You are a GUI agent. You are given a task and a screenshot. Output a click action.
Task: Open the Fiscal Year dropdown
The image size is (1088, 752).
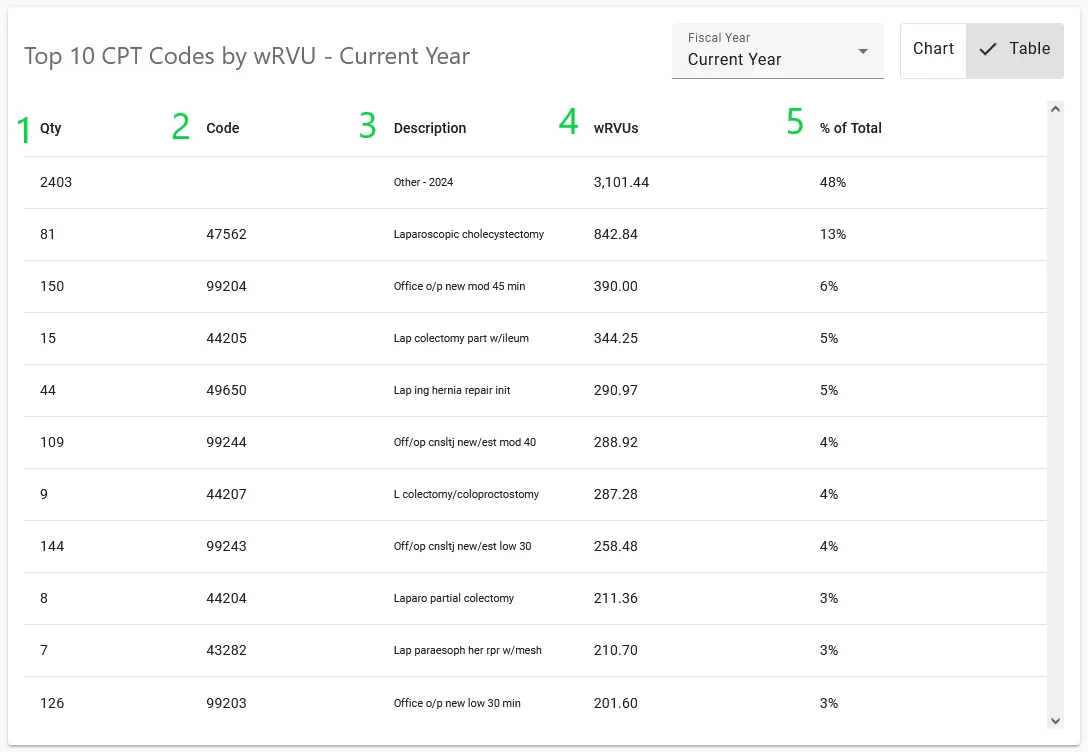pos(777,51)
